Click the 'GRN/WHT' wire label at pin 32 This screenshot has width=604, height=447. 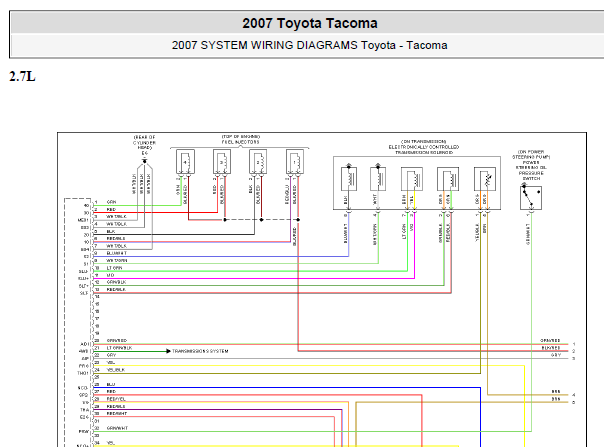coord(117,428)
